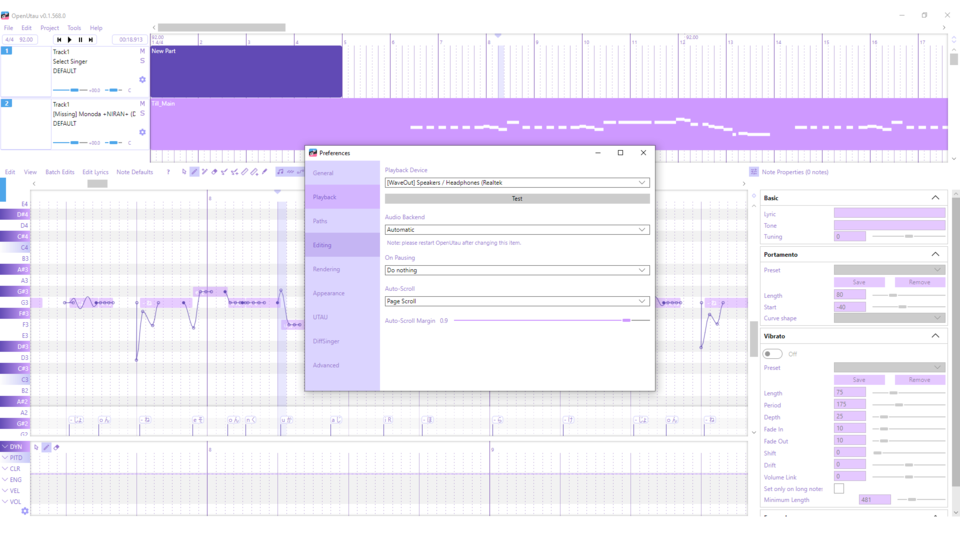
Task: Open expression settings gear at bottom left
Action: tap(25, 511)
